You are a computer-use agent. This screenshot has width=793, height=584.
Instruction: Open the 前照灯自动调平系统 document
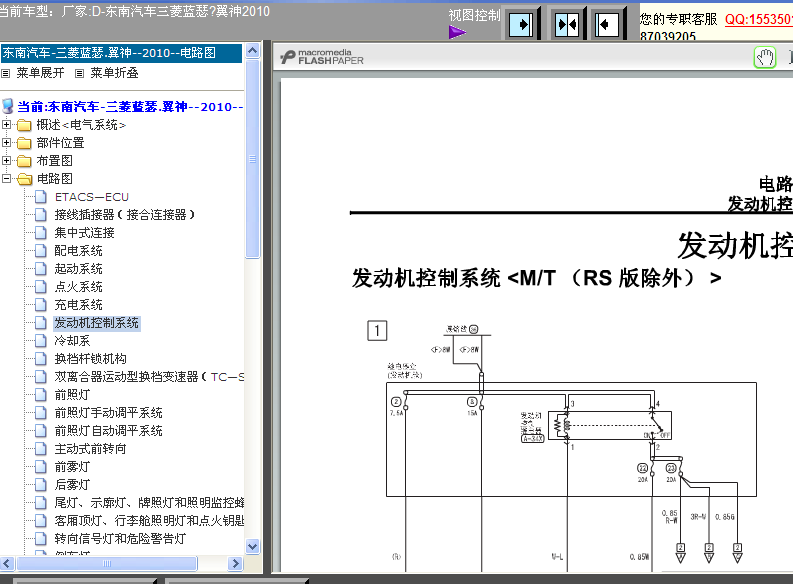(x=108, y=430)
